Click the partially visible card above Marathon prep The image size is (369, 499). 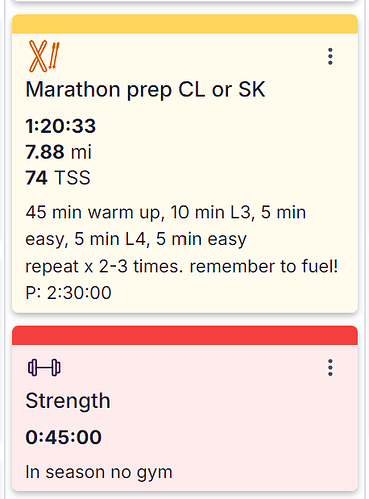tap(185, 1)
